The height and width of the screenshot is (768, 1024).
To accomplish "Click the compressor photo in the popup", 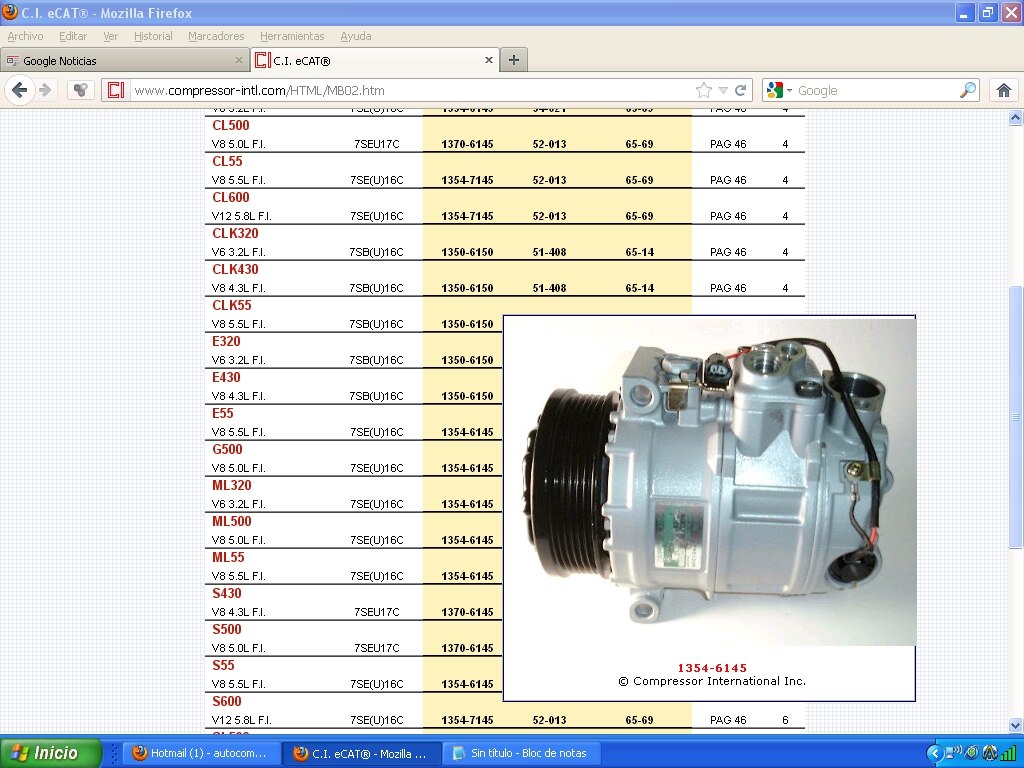I will coord(710,482).
